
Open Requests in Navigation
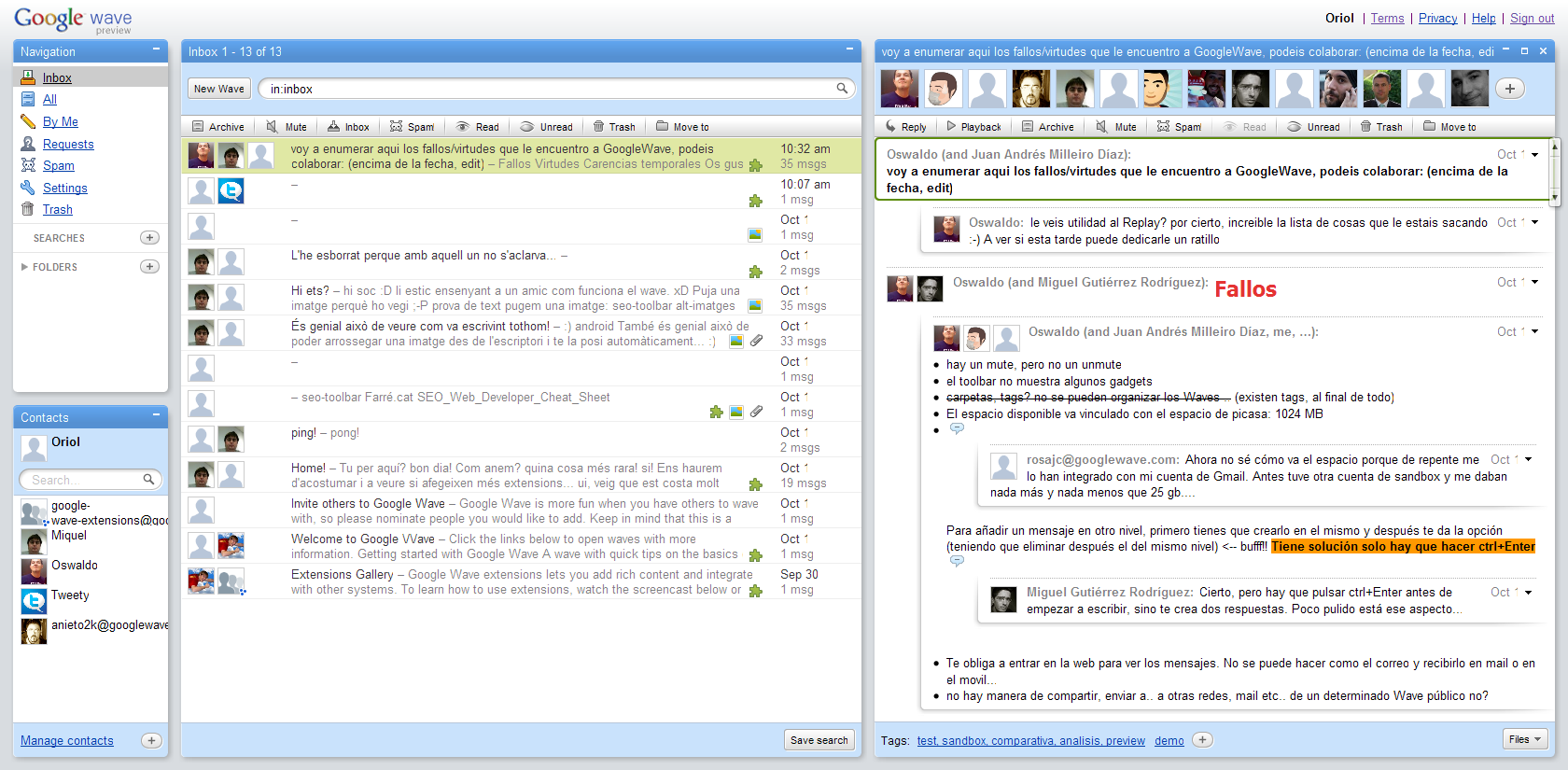pos(68,144)
